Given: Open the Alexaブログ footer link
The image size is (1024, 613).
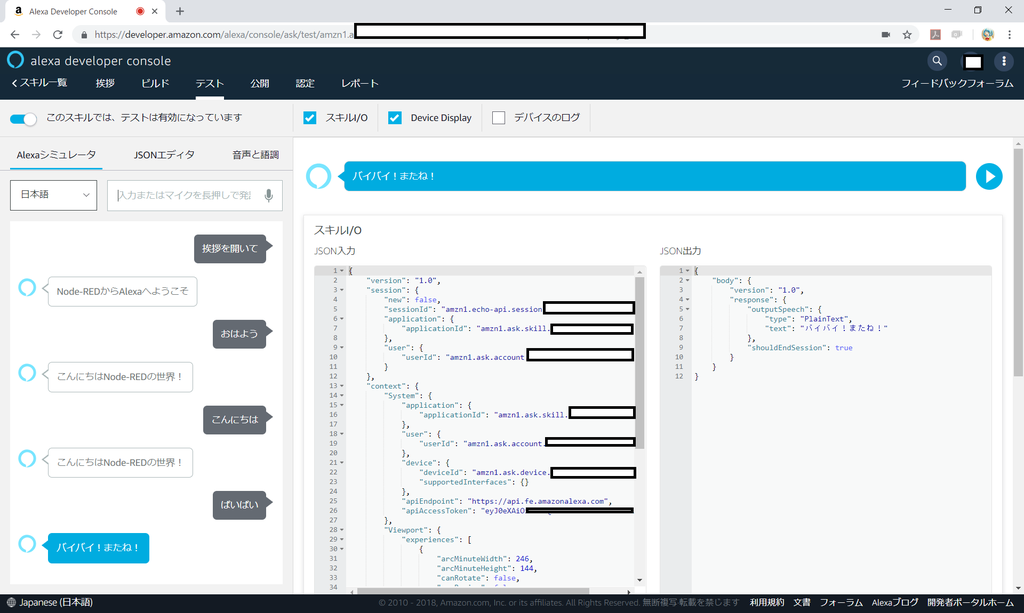Looking at the screenshot, I should [x=895, y=602].
